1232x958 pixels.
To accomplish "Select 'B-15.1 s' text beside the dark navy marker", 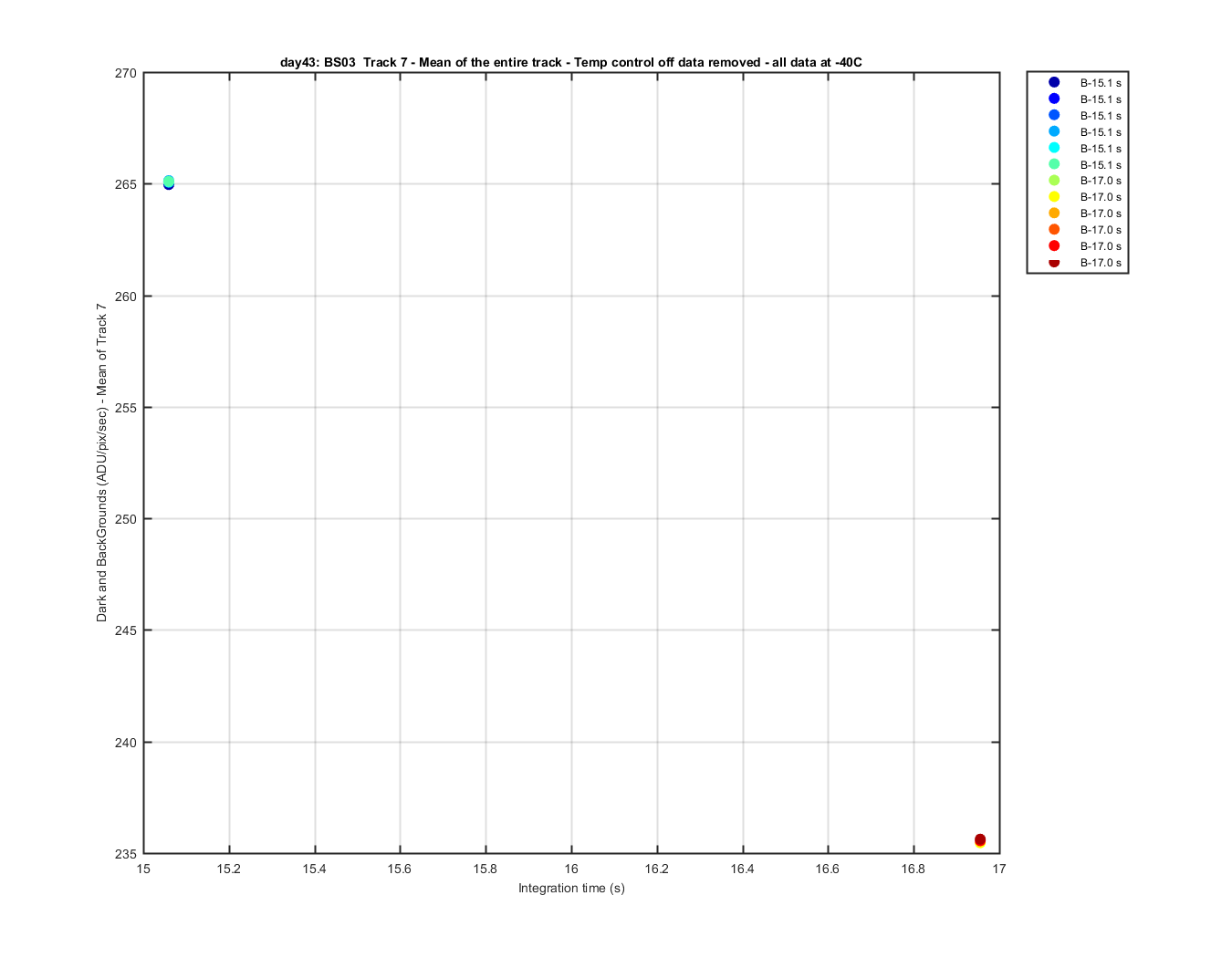I will tap(1101, 83).
